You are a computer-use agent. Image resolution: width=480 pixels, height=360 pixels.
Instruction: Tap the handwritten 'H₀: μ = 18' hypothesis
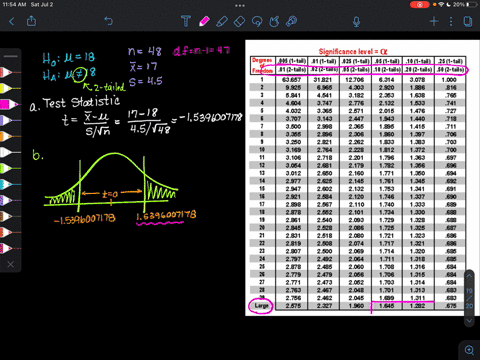pos(68,58)
